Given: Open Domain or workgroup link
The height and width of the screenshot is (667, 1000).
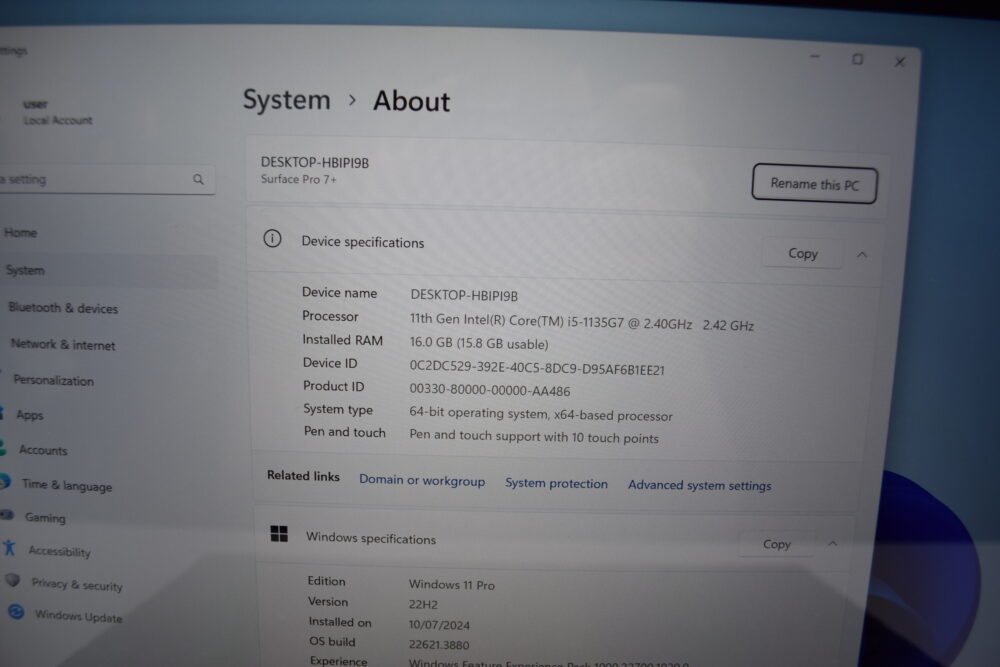Looking at the screenshot, I should point(422,480).
